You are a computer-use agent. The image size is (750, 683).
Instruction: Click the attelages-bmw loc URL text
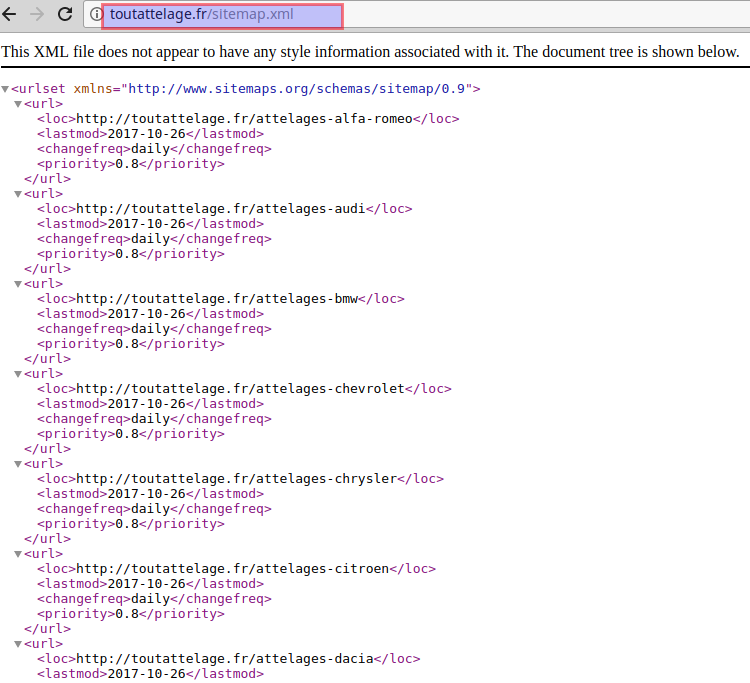pyautogui.click(x=217, y=299)
